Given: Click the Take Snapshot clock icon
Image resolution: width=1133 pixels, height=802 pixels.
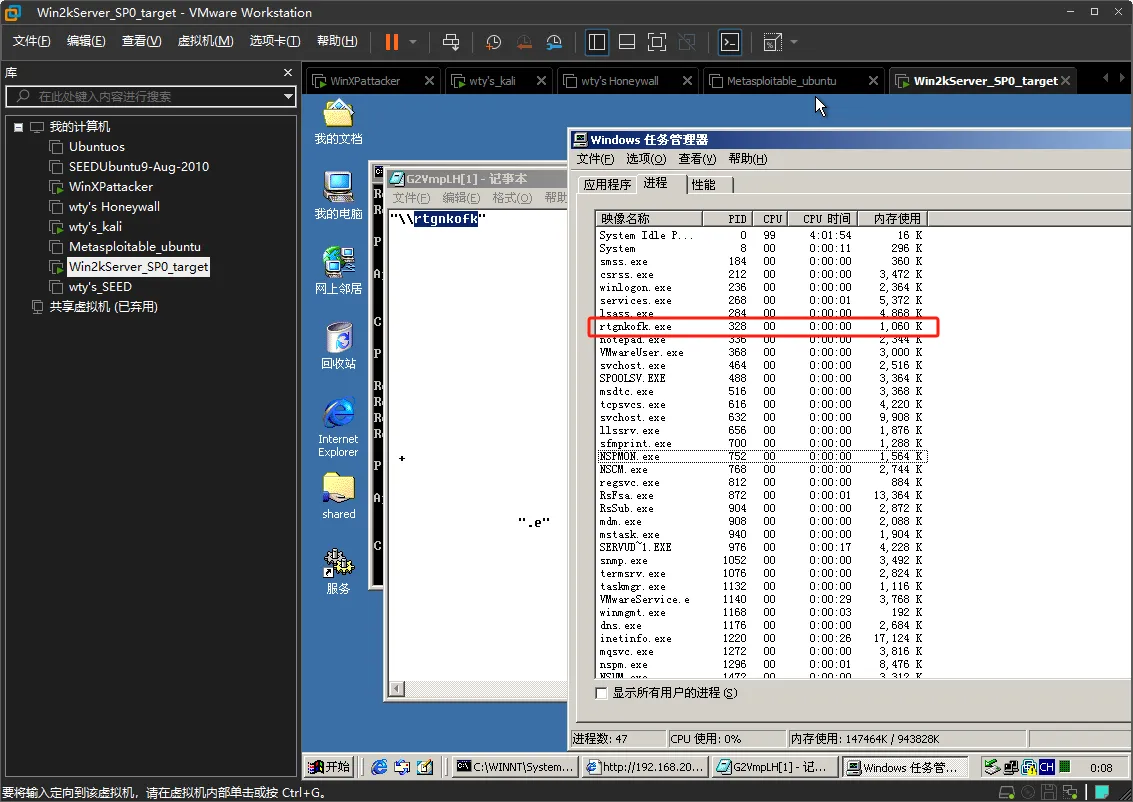Looking at the screenshot, I should tap(494, 42).
